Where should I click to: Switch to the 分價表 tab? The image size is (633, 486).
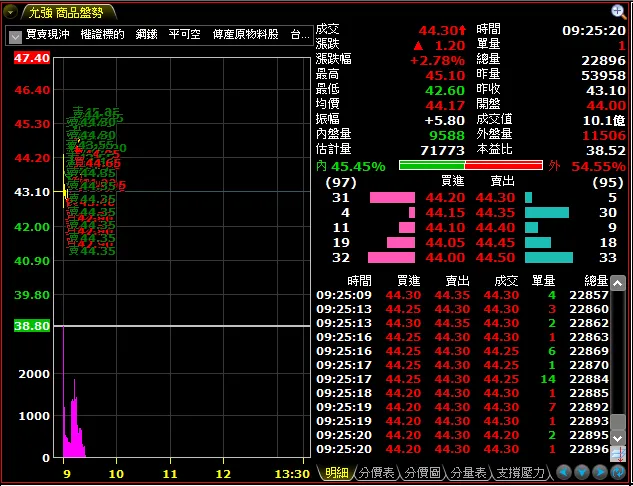click(x=377, y=472)
